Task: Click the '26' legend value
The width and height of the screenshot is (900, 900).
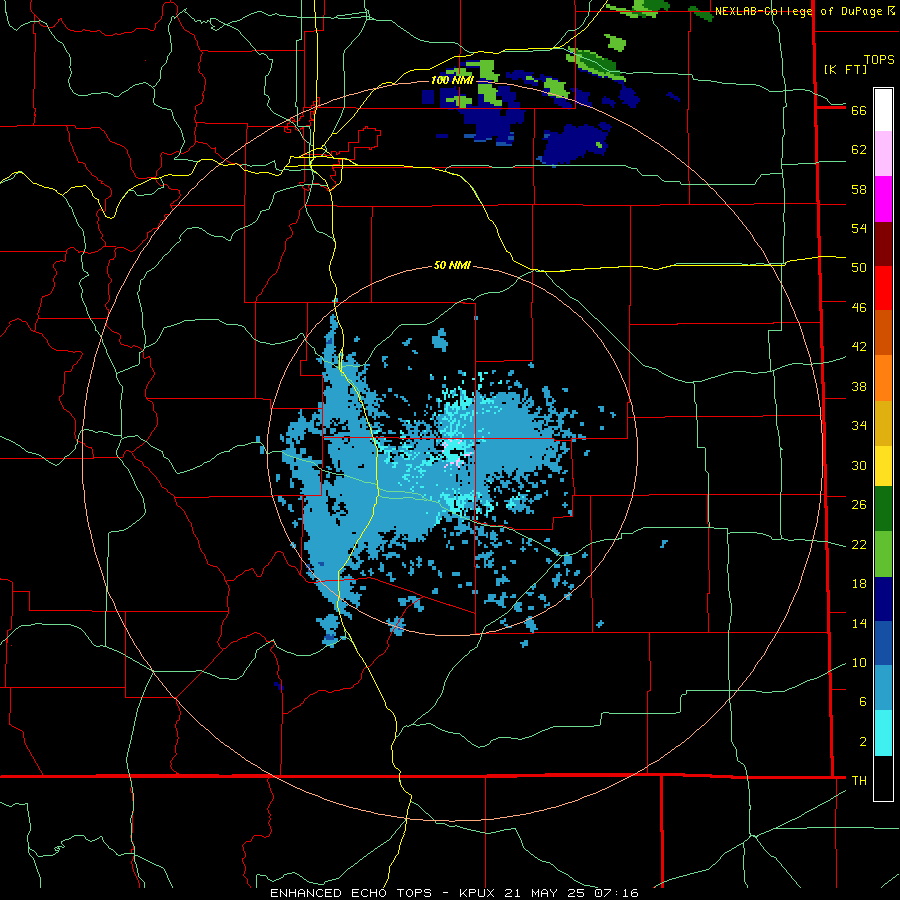Action: click(x=859, y=505)
